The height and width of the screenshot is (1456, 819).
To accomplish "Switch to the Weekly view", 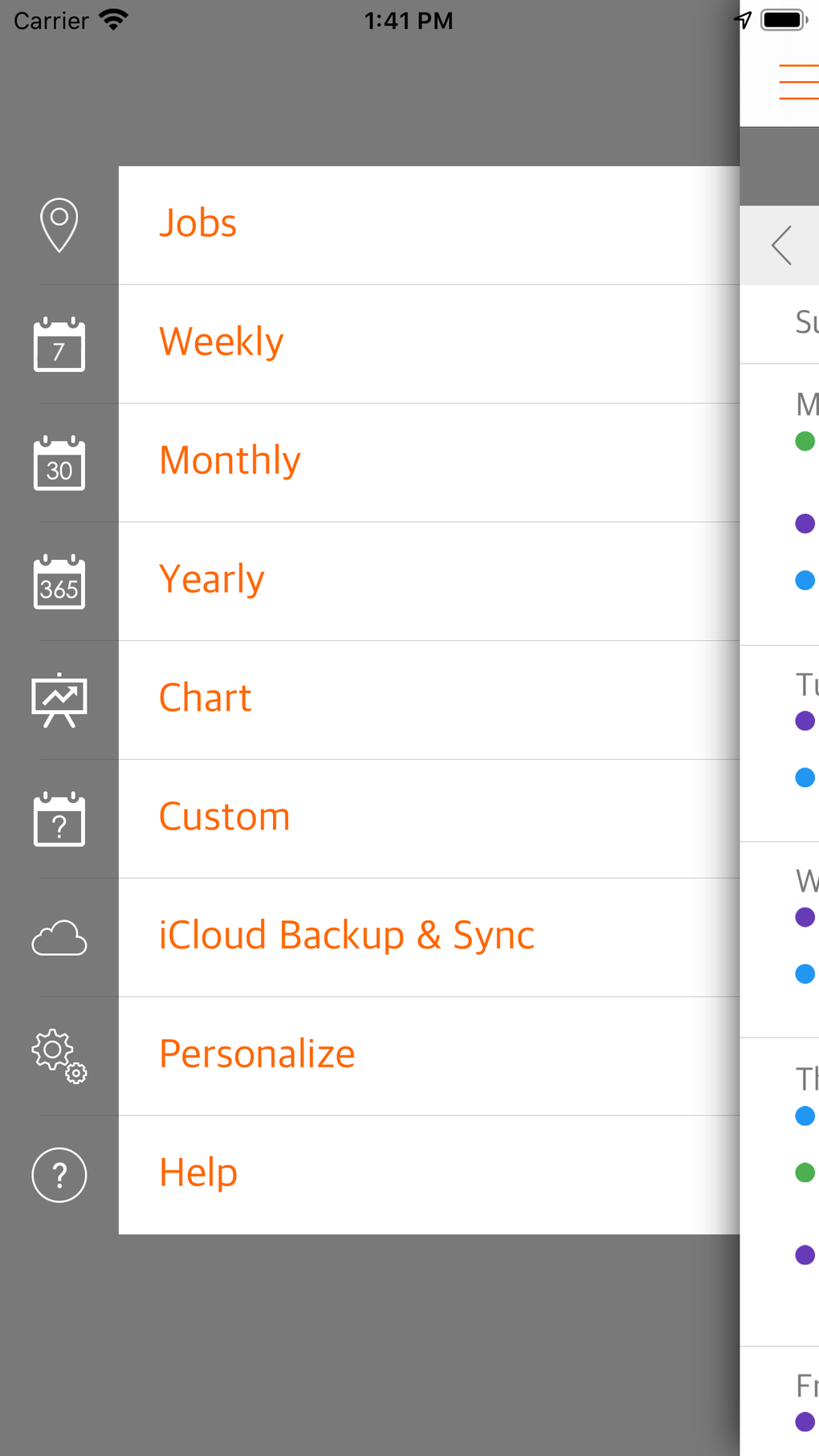I will pos(429,343).
